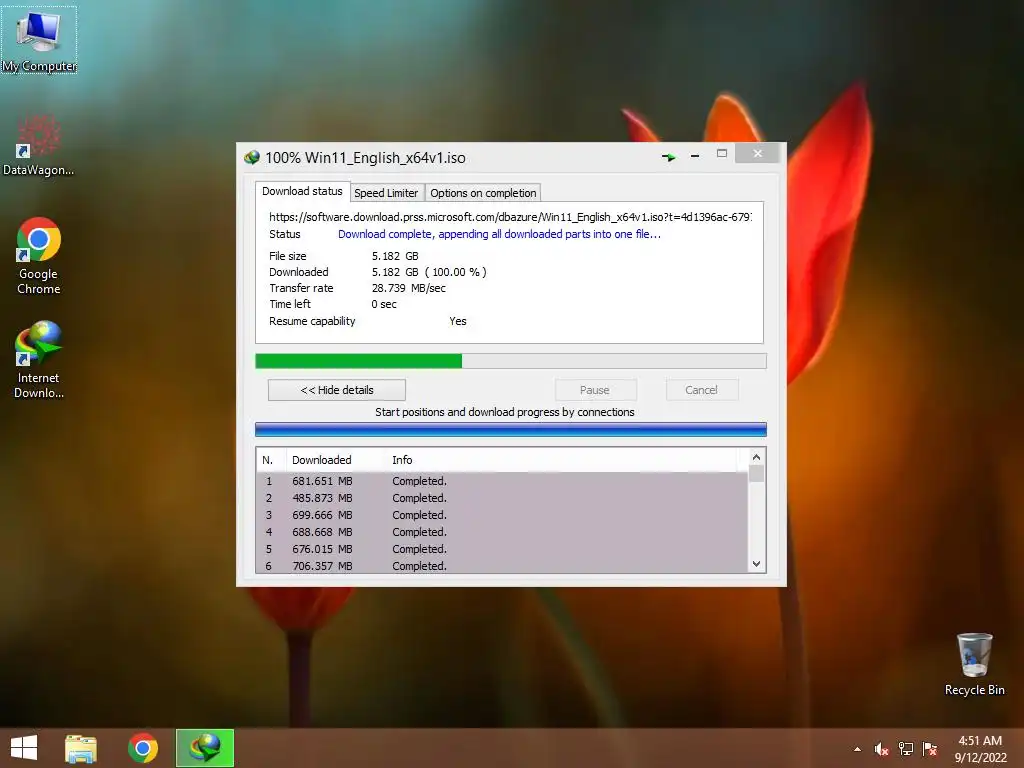The width and height of the screenshot is (1024, 768).
Task: Open the DataWagon desktop shortcut
Action: tap(39, 145)
